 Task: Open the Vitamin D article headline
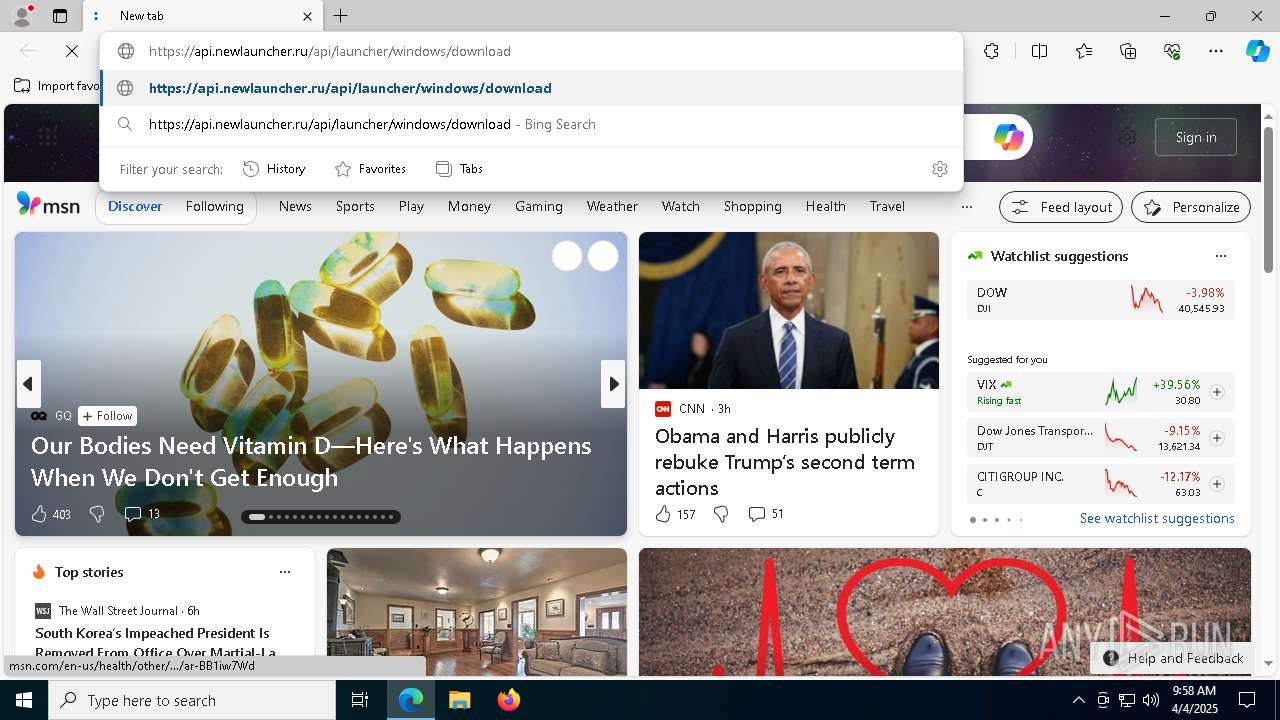coord(311,461)
